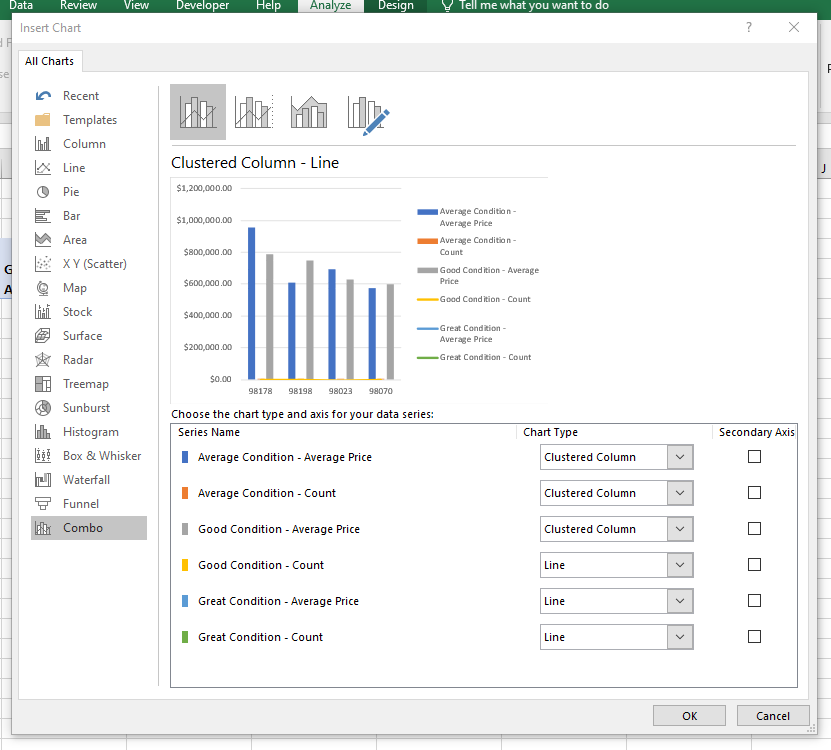Open the Funnel chart category icon
Image resolution: width=831 pixels, height=750 pixels.
point(43,504)
